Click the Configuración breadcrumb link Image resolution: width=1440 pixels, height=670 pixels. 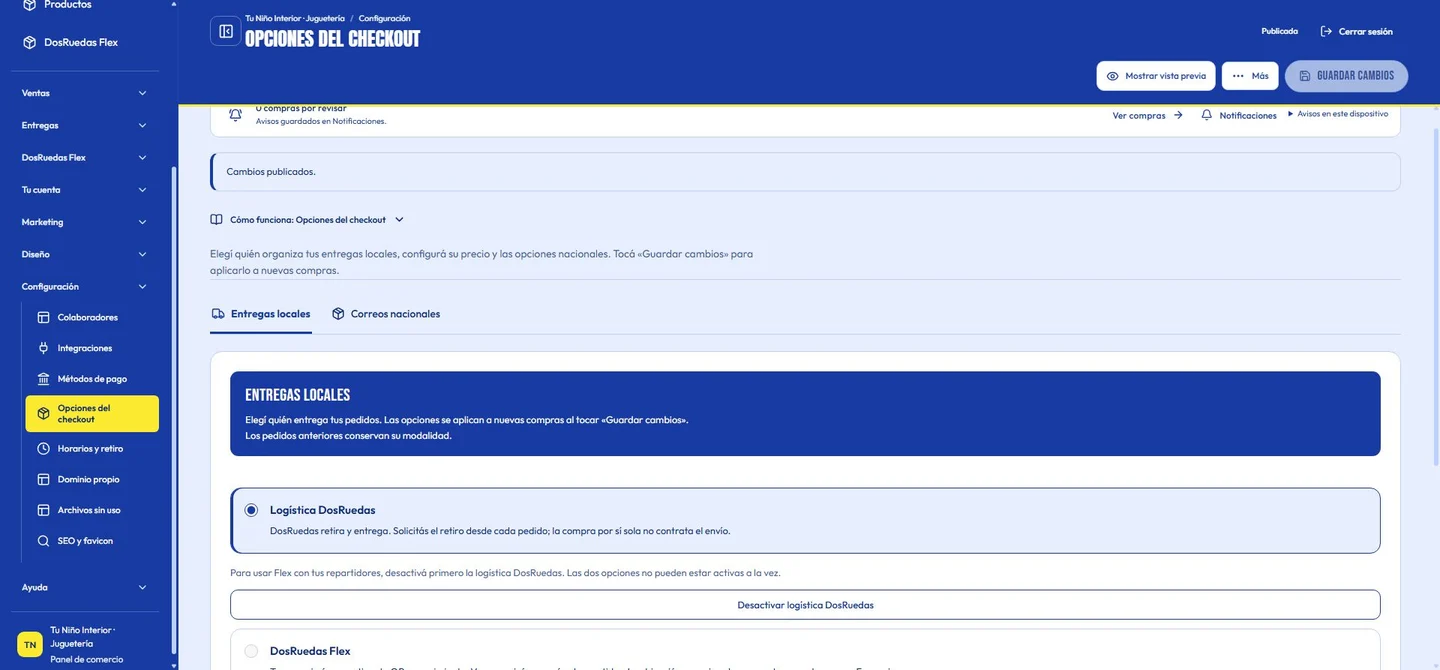384,18
